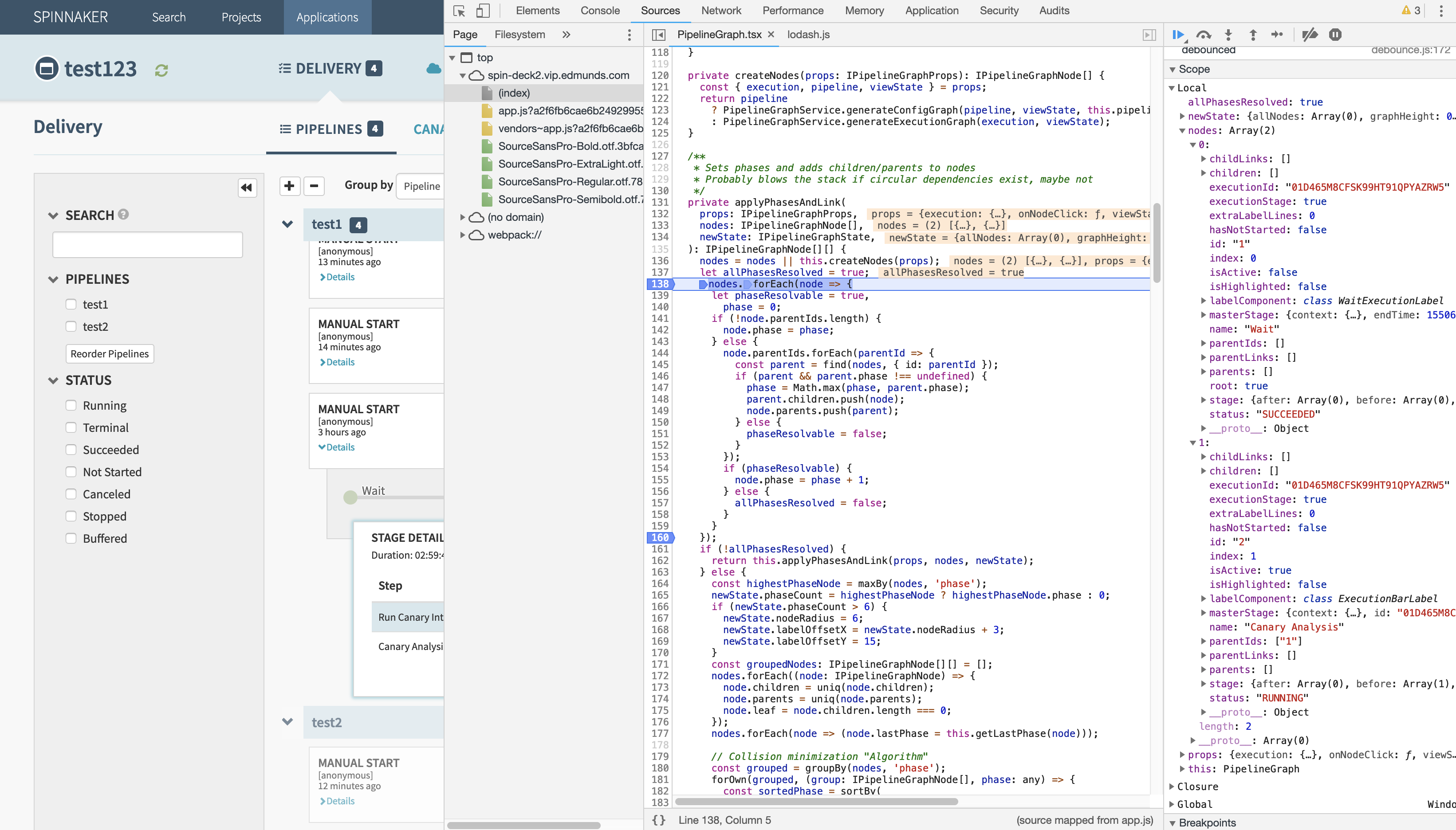Enable the Running status filter
Image resolution: width=1456 pixels, height=830 pixels.
click(x=71, y=405)
